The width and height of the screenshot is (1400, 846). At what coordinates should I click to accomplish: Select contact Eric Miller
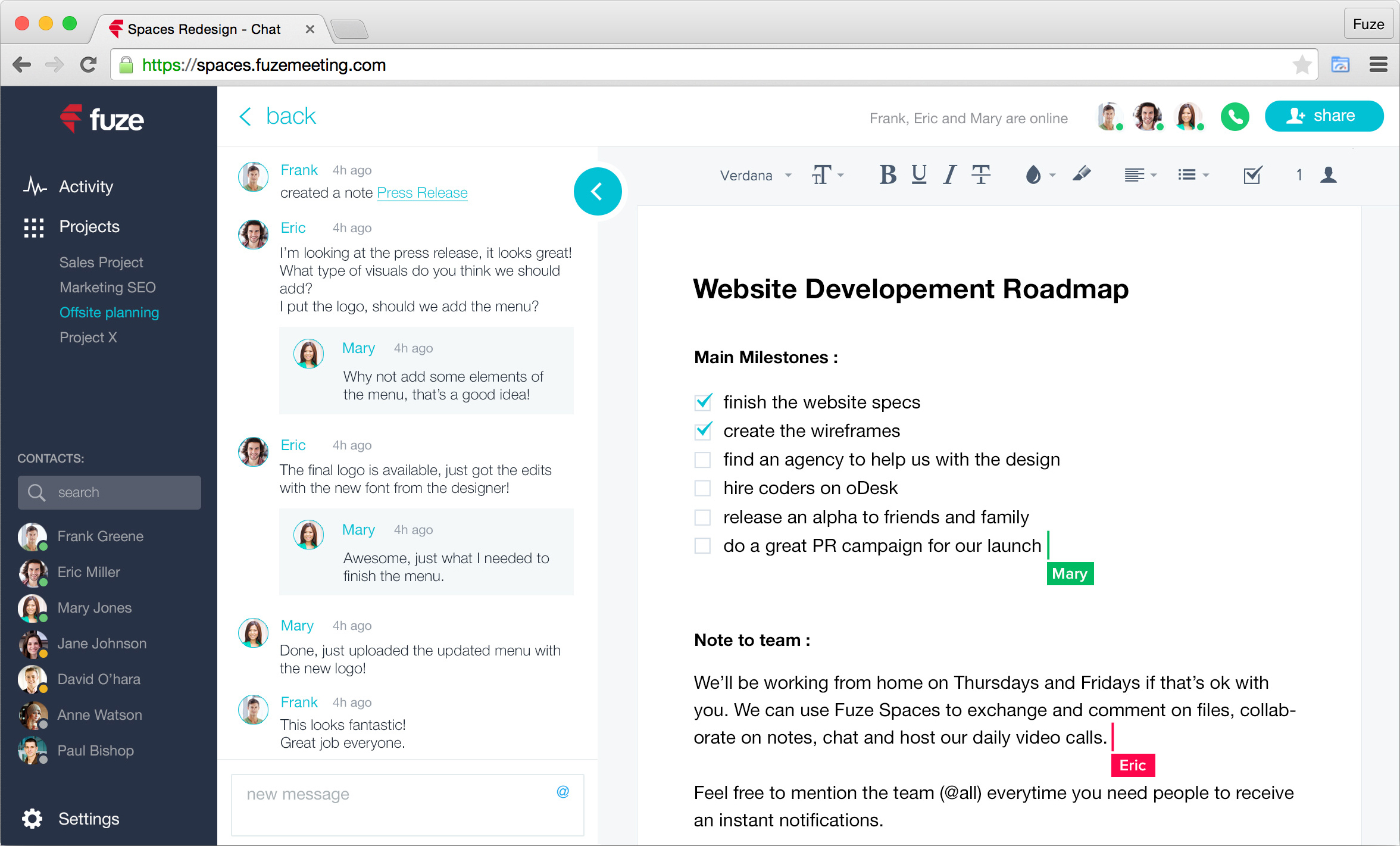point(70,572)
